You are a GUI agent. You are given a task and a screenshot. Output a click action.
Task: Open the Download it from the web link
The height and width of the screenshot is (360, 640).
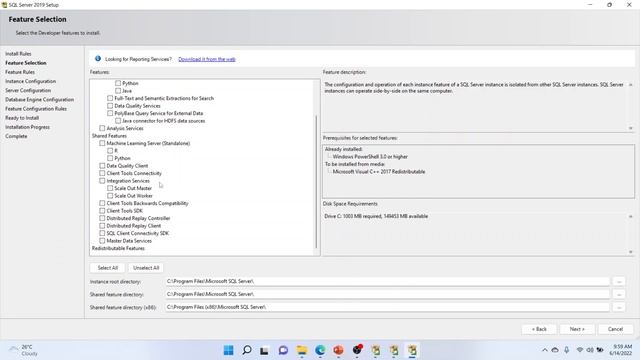pos(207,59)
